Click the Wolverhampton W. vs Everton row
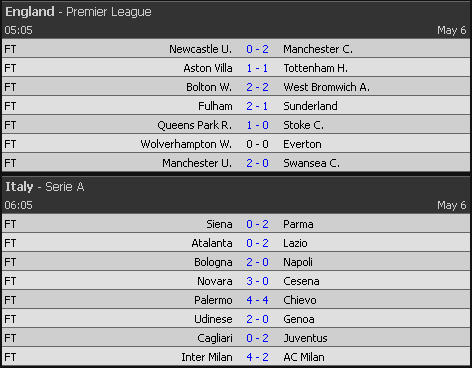The width and height of the screenshot is (472, 368). [236, 144]
